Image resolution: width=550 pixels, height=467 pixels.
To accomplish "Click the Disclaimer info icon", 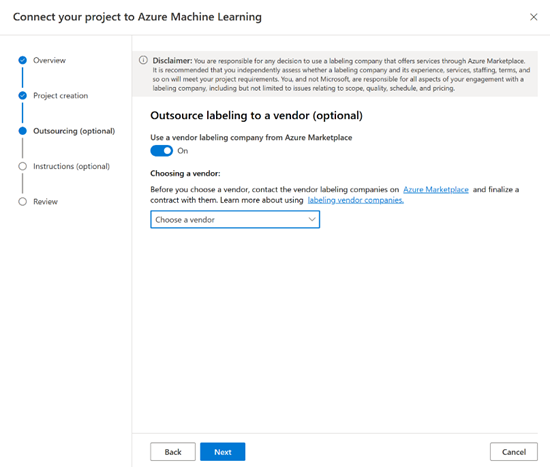I will point(143,60).
